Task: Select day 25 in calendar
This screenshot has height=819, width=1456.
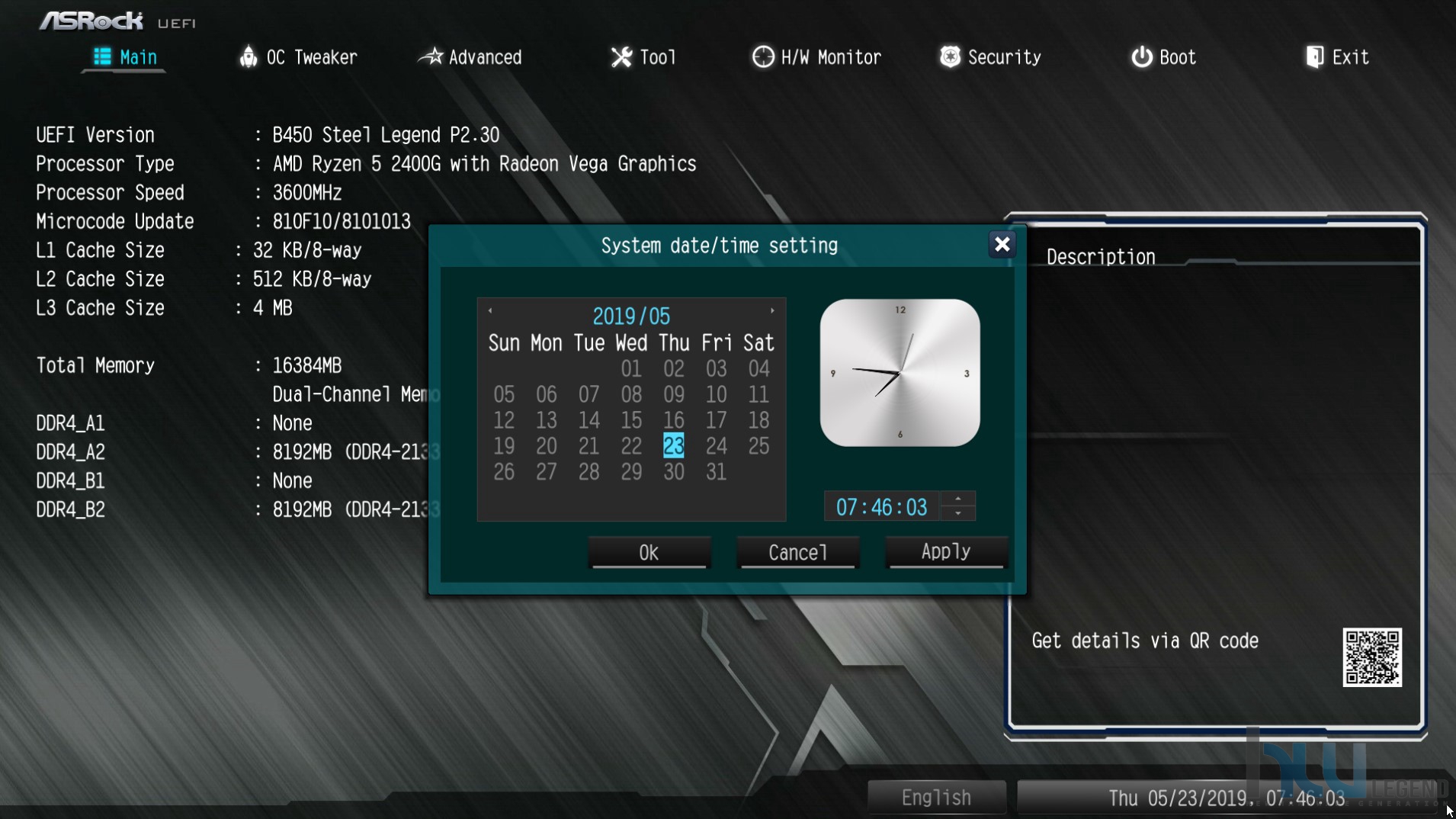Action: (758, 446)
